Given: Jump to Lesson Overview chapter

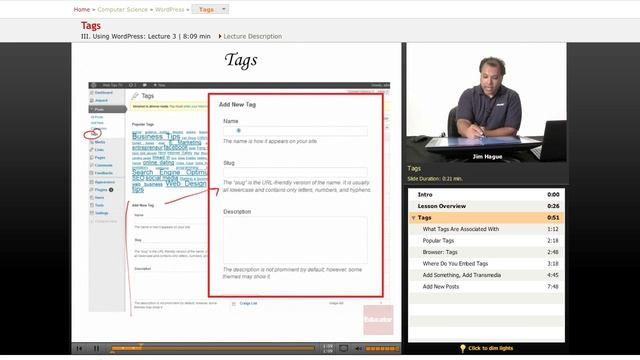Looking at the screenshot, I should [486, 206].
